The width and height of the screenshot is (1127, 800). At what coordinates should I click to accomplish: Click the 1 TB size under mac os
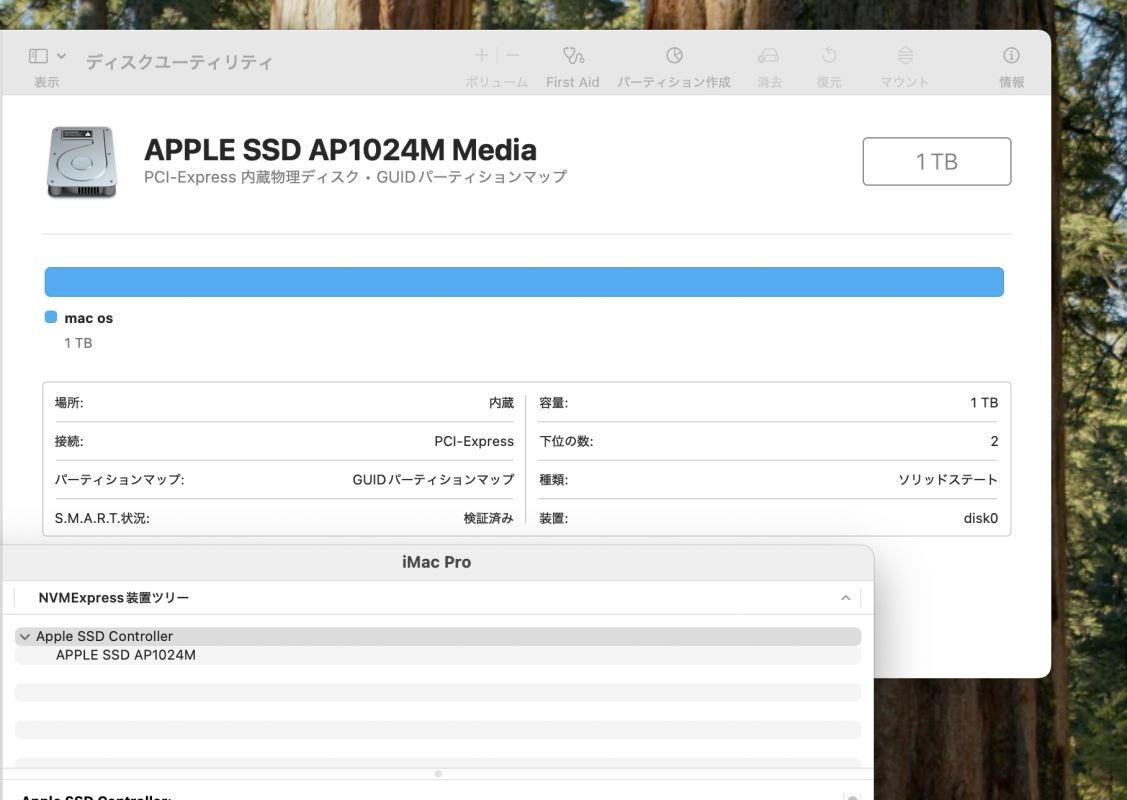click(78, 343)
